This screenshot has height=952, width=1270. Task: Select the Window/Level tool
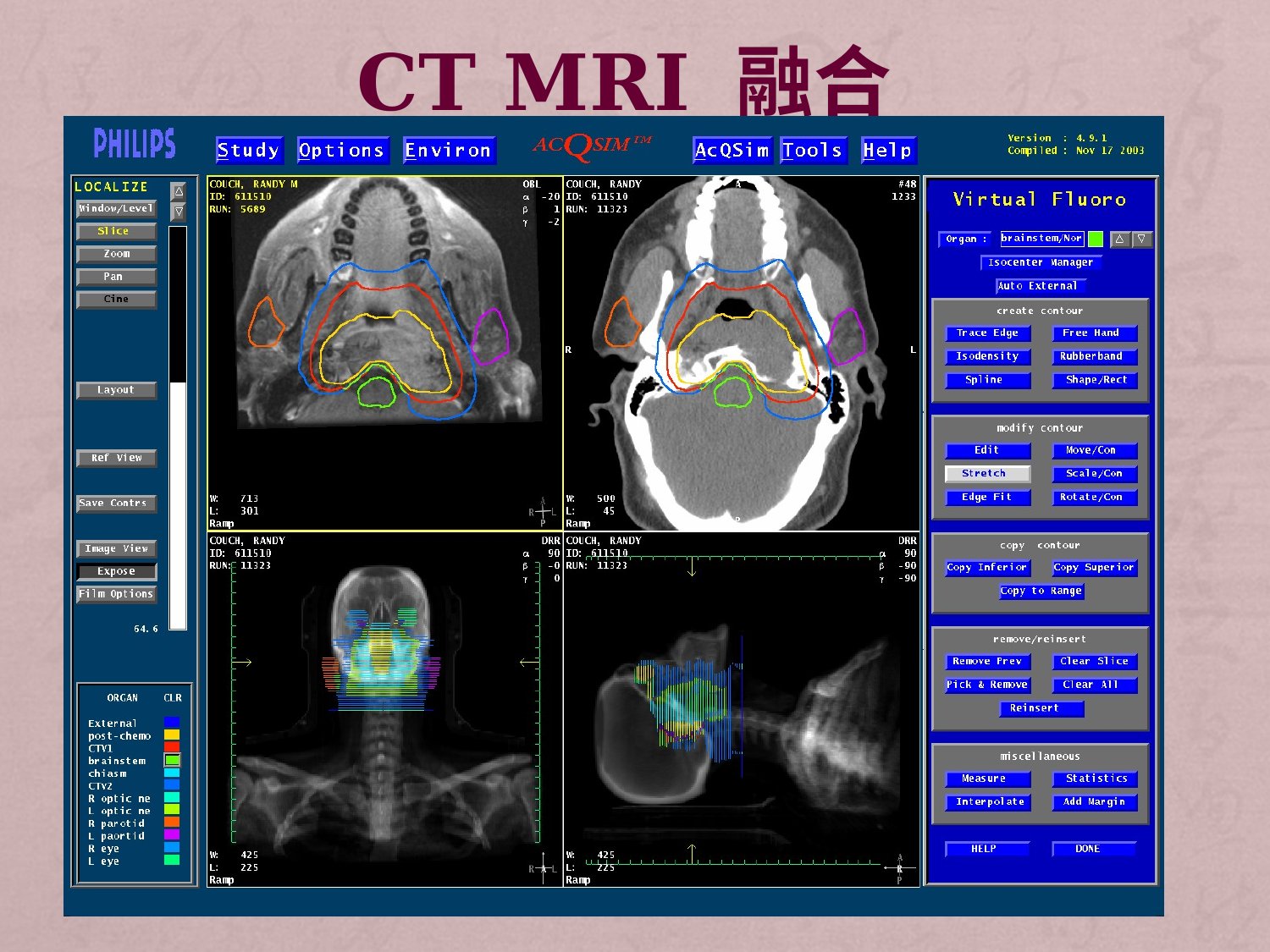(116, 208)
